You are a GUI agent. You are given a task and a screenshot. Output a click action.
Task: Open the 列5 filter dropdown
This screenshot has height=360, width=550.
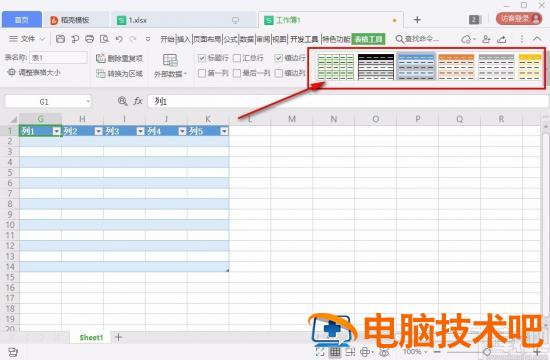tap(224, 131)
